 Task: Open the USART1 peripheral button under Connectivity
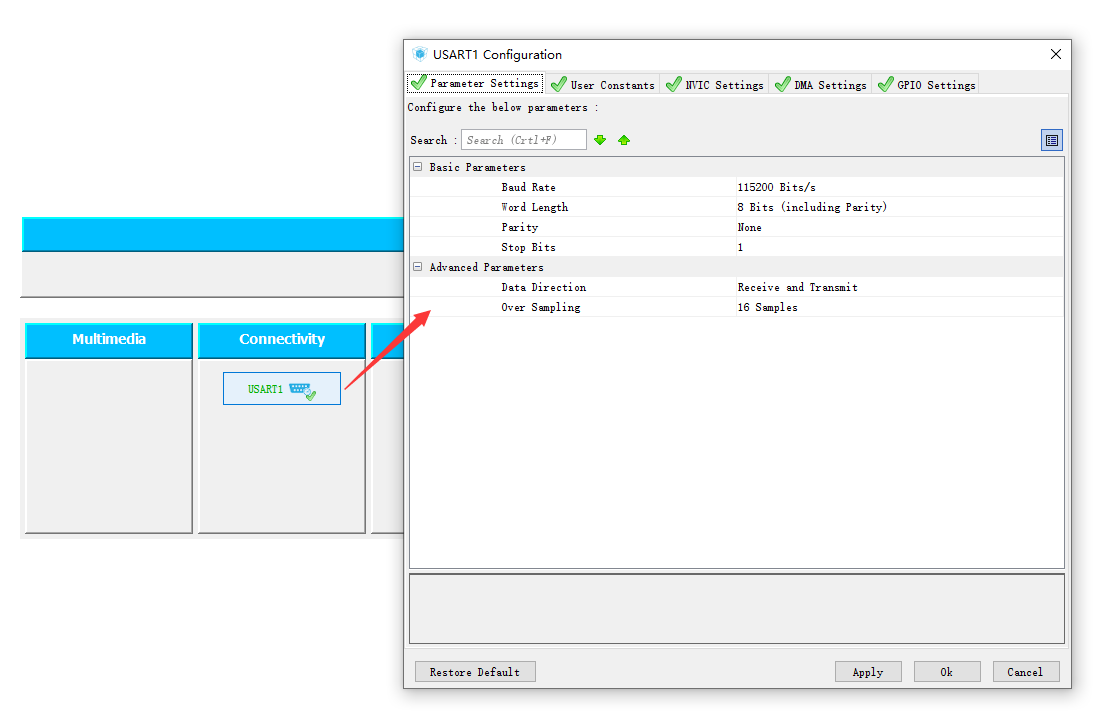click(281, 389)
